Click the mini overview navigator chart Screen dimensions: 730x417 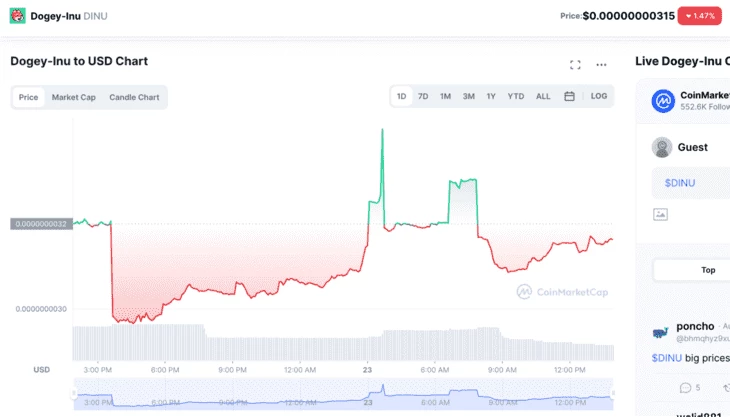coord(343,394)
